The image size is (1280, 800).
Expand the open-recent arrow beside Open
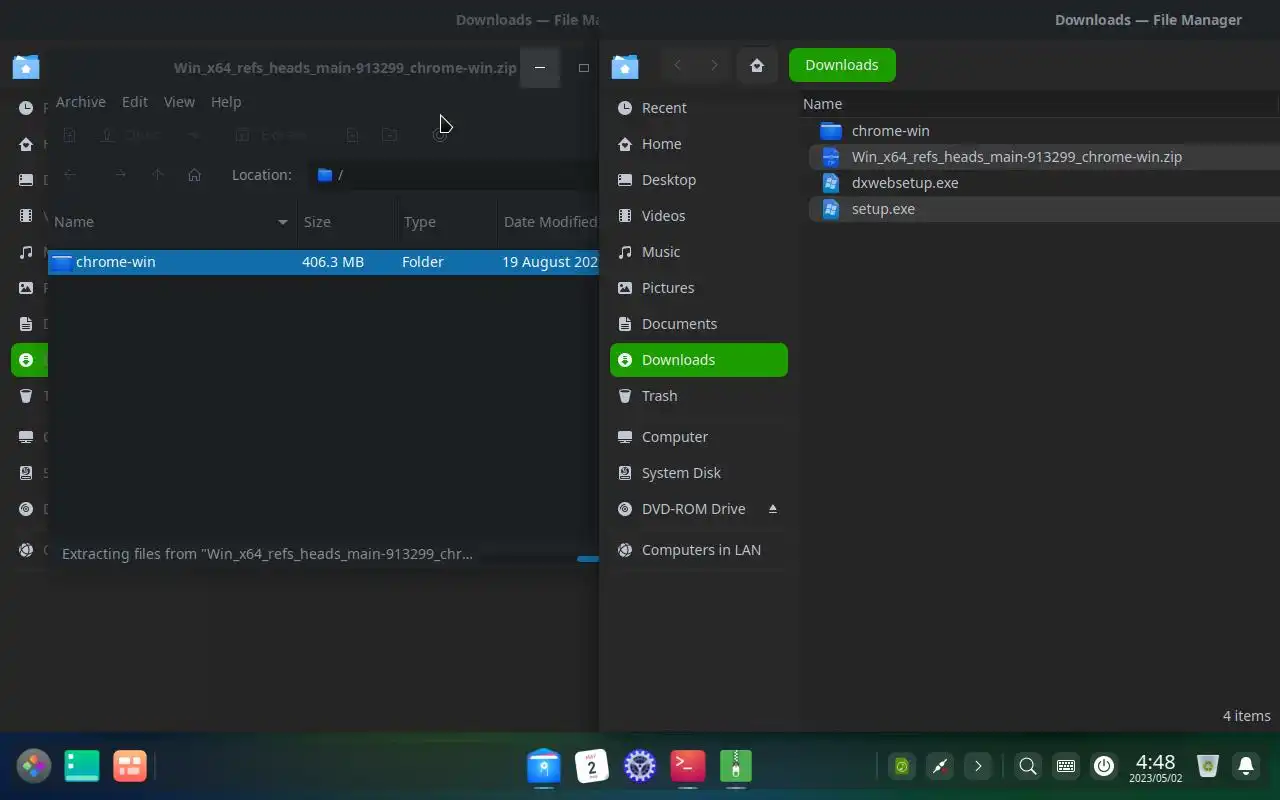(194, 135)
